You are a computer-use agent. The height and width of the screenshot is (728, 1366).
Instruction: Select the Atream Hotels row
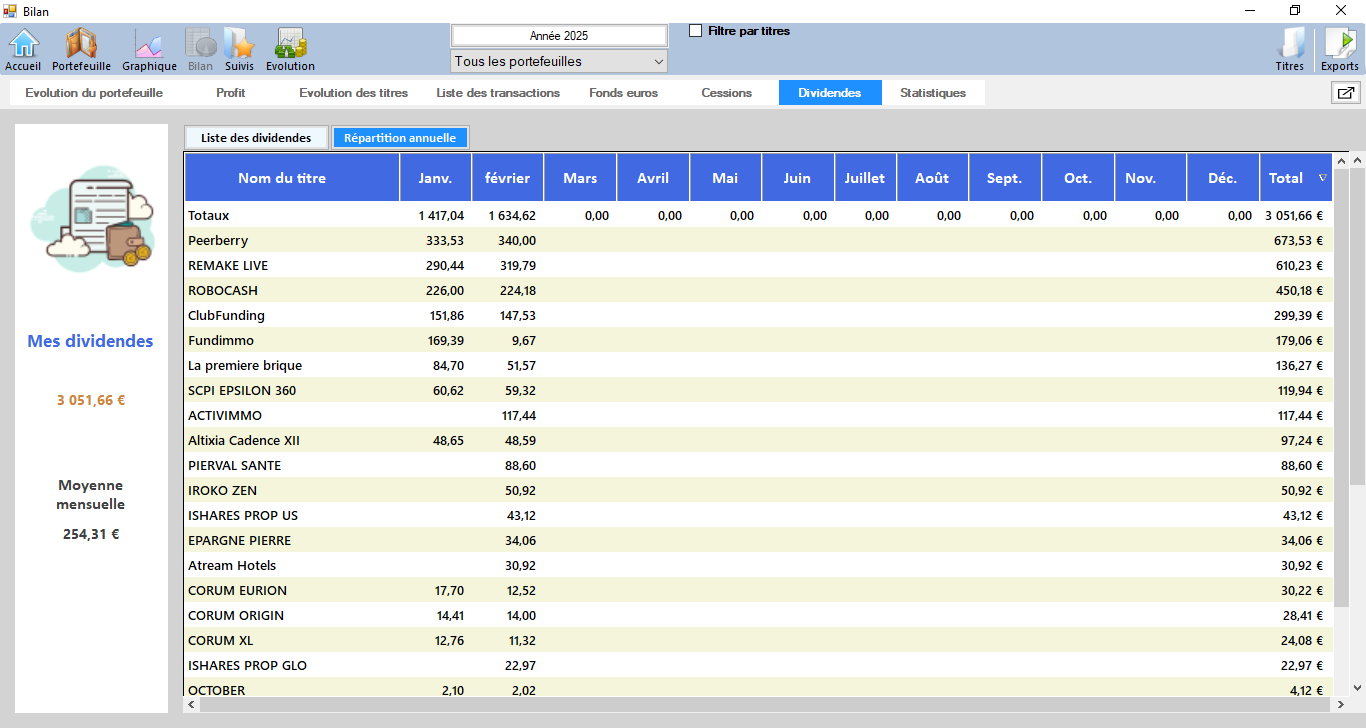pyautogui.click(x=758, y=565)
